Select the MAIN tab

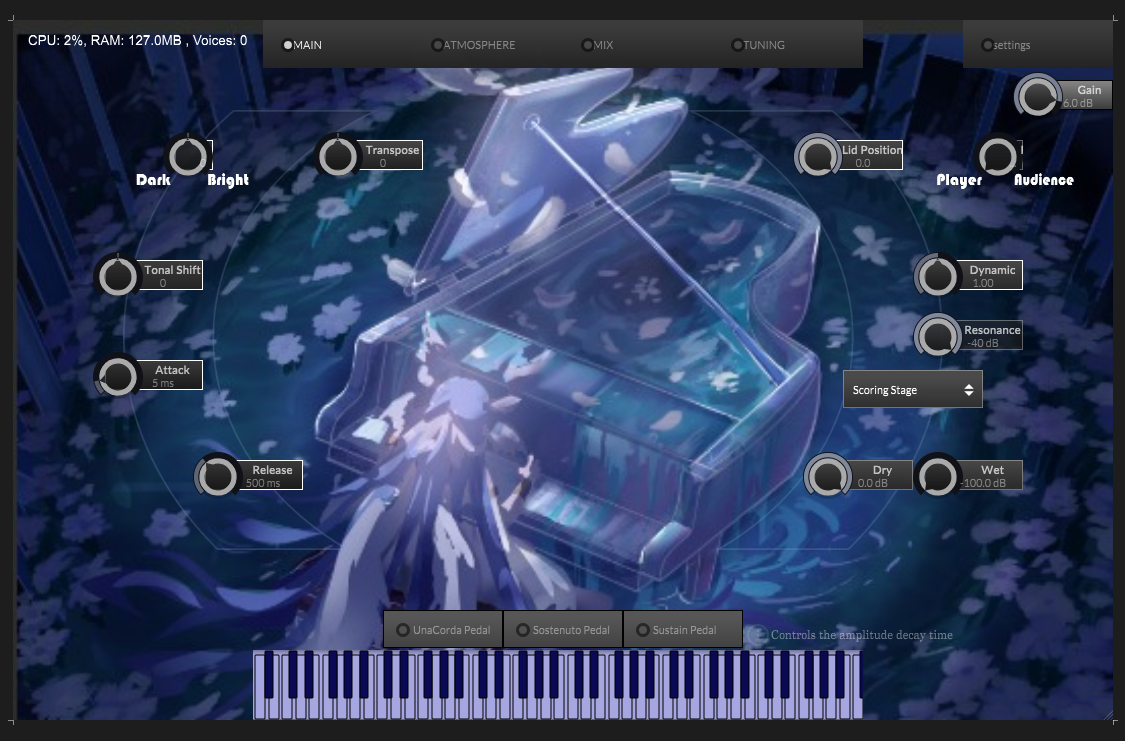[x=303, y=45]
